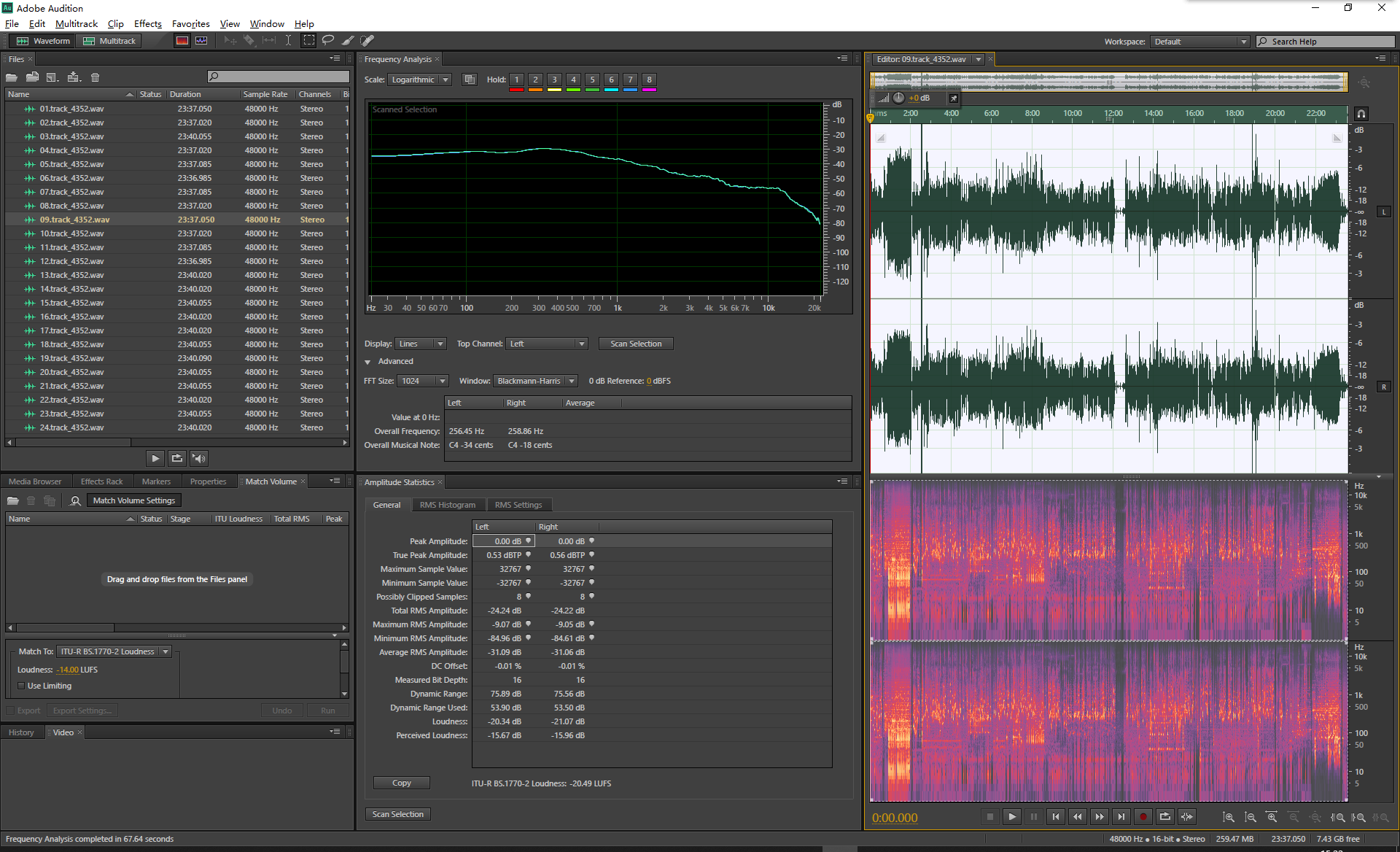The width and height of the screenshot is (1400, 852).
Task: Open the Window dropdown showing Blackmann-Harris
Action: pyautogui.click(x=535, y=381)
